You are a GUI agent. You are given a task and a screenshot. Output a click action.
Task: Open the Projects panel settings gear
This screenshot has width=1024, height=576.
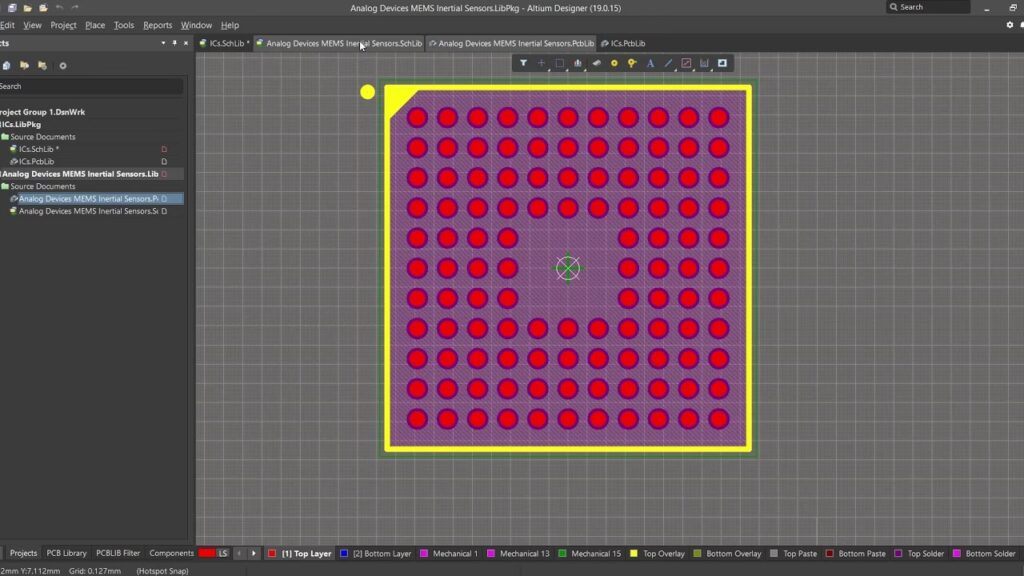pos(63,66)
